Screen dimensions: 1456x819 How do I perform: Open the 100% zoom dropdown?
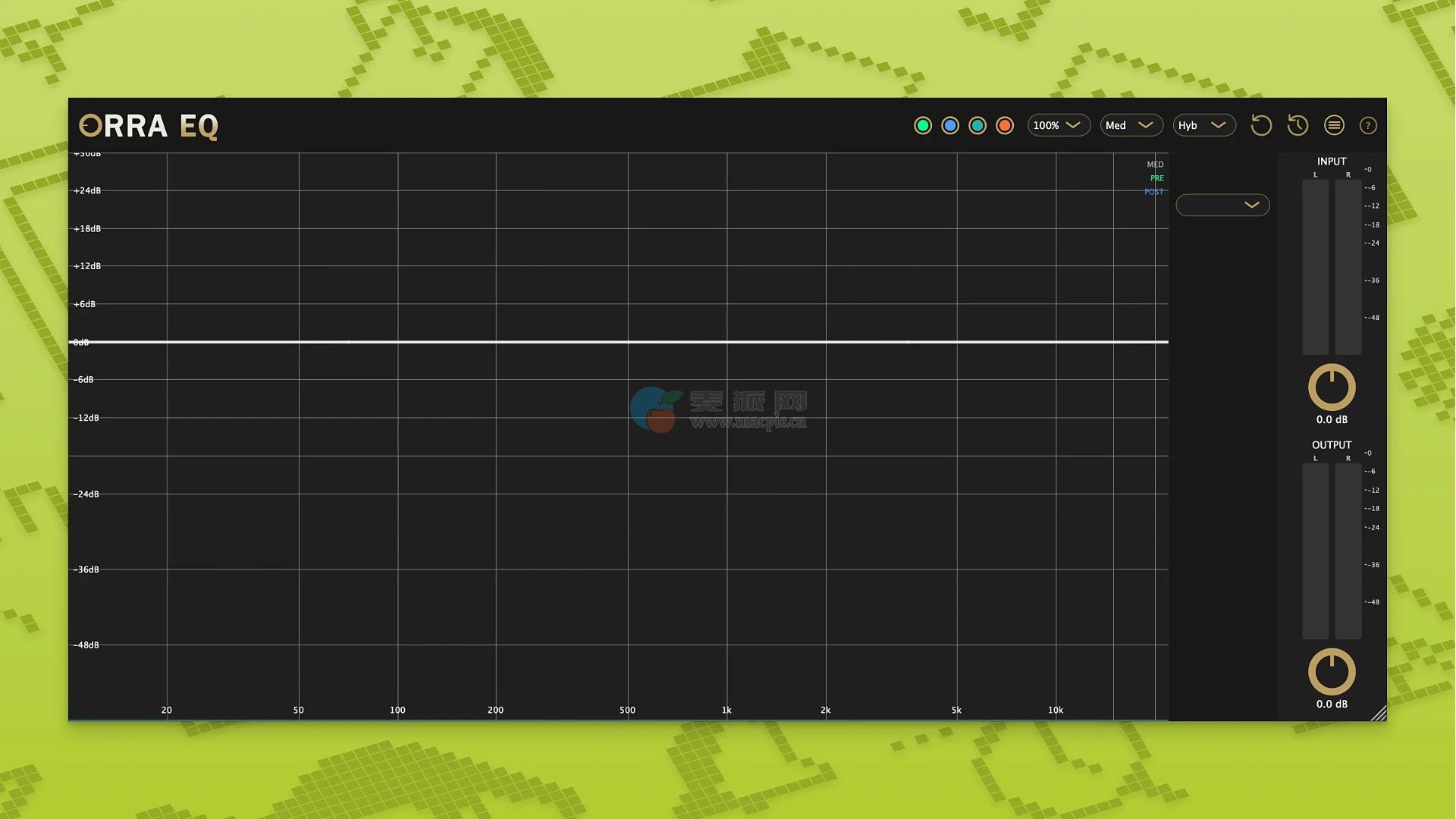pos(1058,125)
